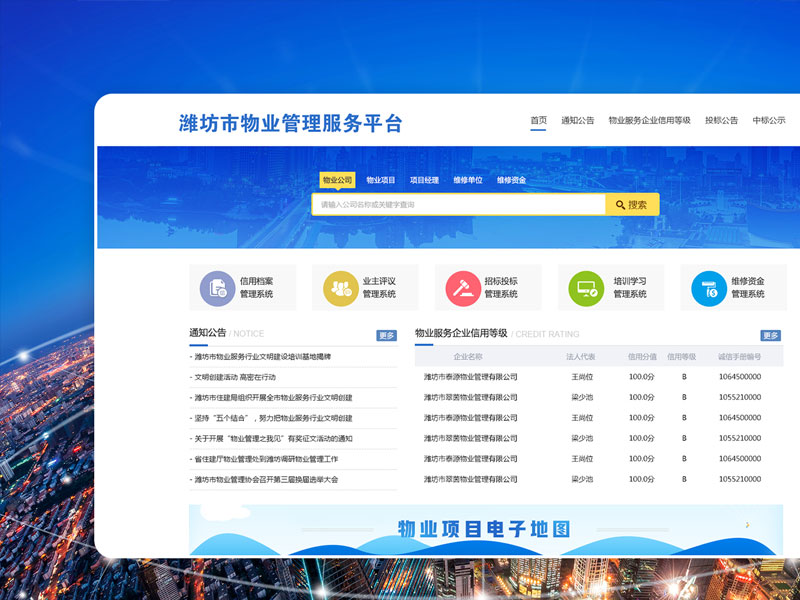
Task: Open the 中标公示 nav item
Action: pos(769,120)
